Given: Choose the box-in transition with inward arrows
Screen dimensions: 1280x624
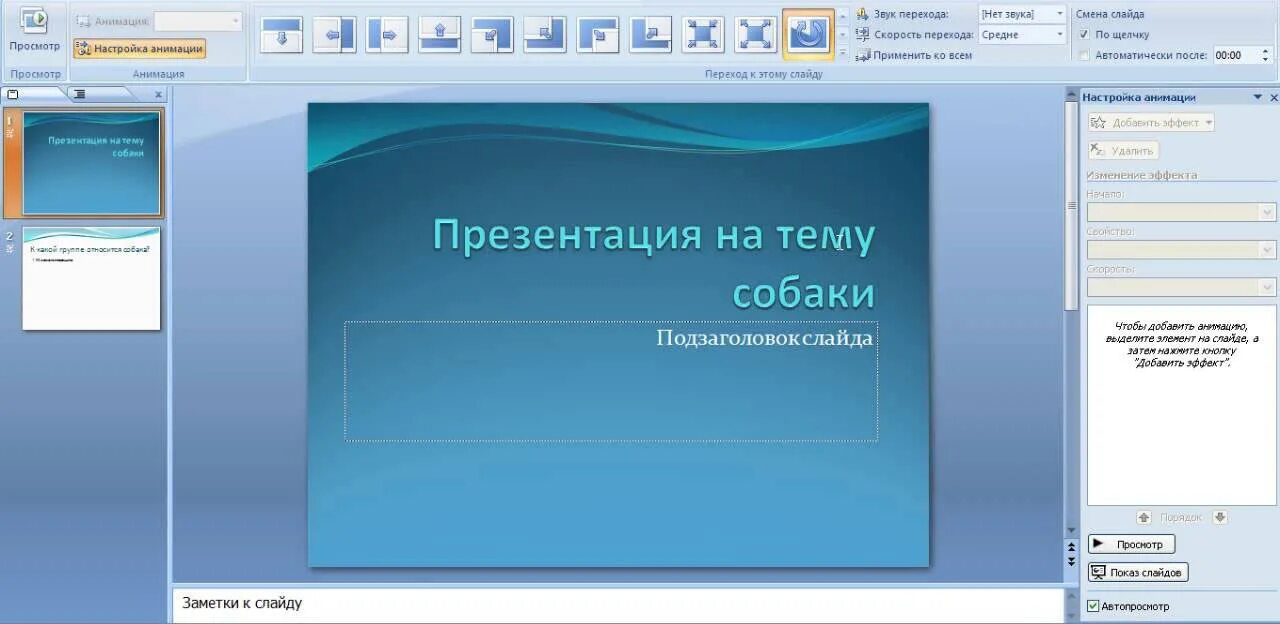Looking at the screenshot, I should [703, 34].
